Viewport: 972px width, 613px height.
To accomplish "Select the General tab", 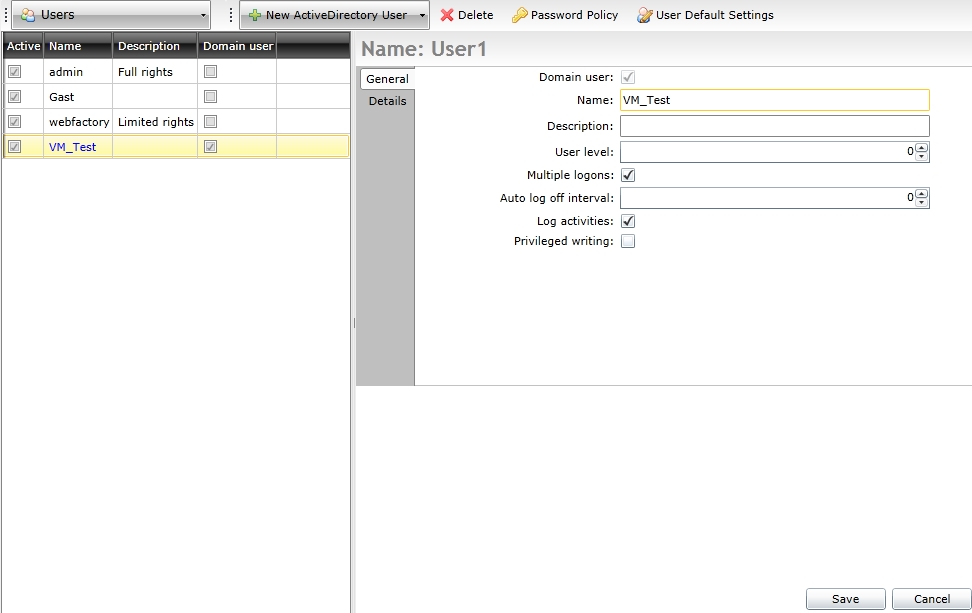I will click(x=387, y=79).
